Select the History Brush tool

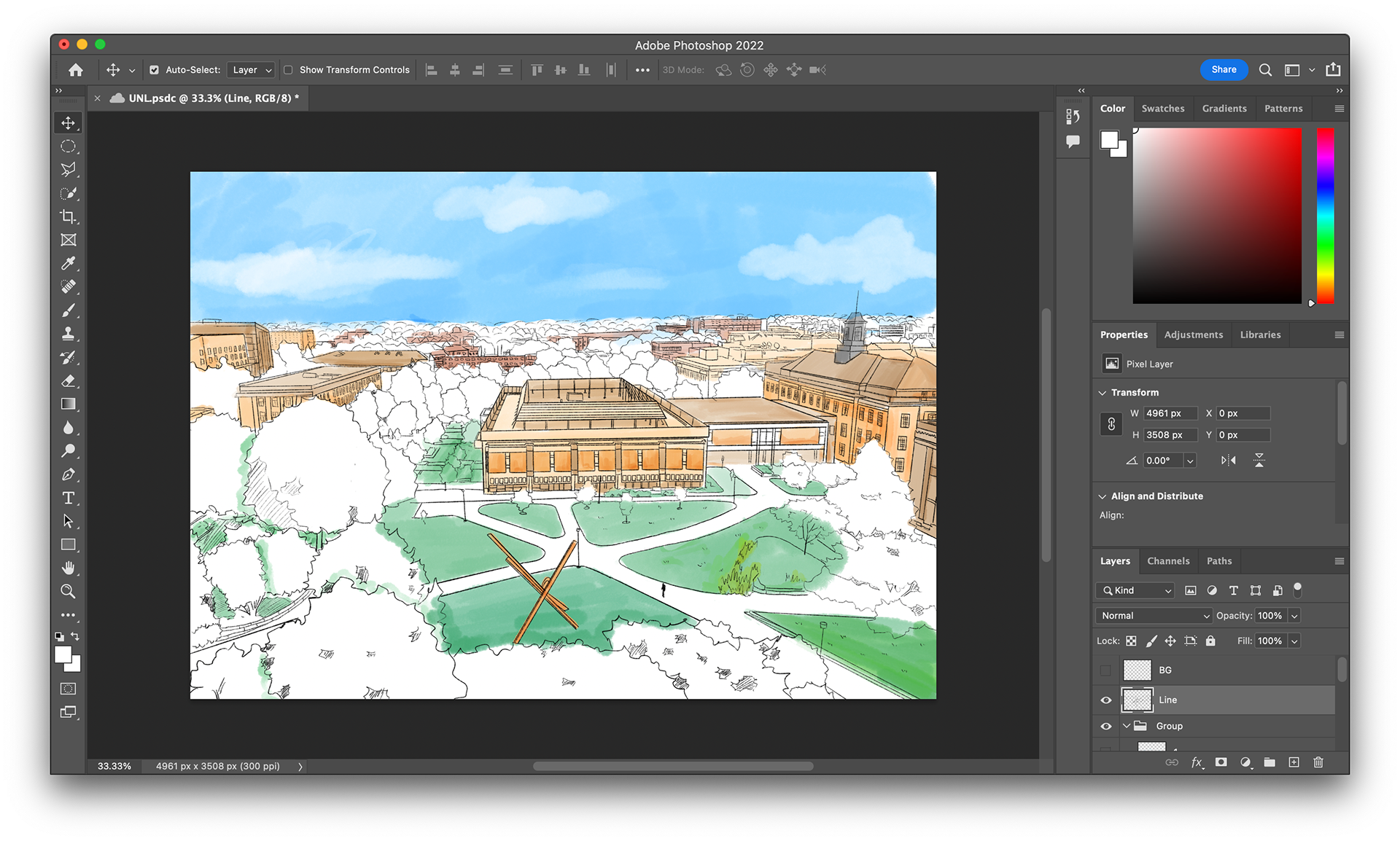tap(69, 357)
